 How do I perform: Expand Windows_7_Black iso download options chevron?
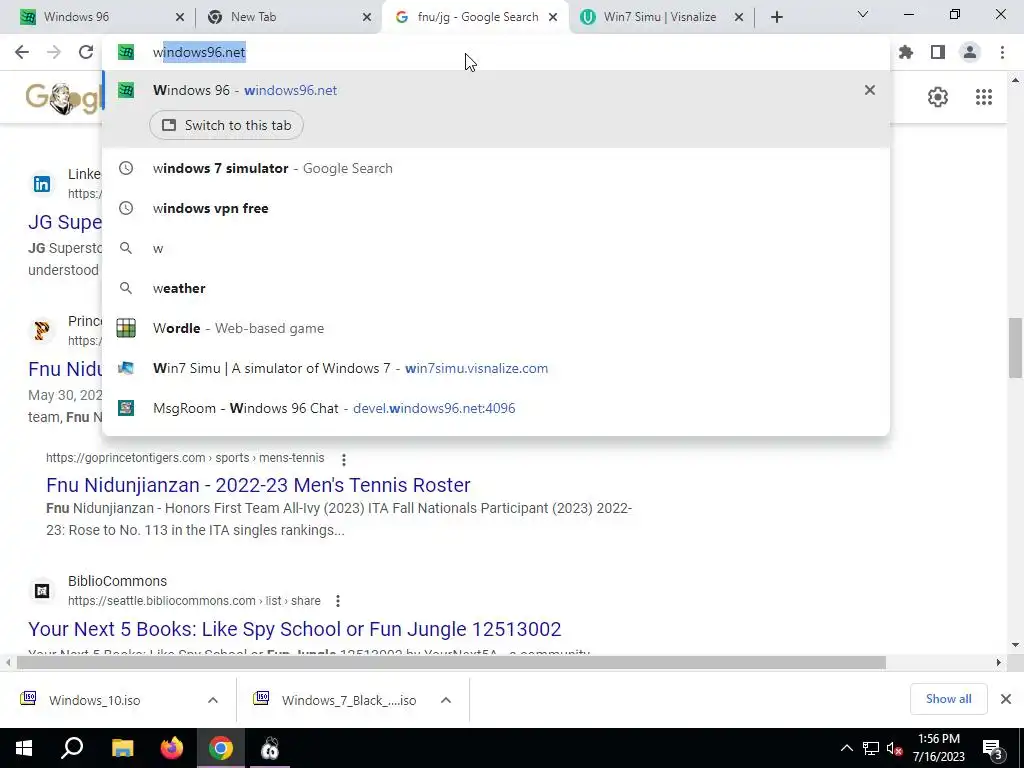tap(446, 700)
